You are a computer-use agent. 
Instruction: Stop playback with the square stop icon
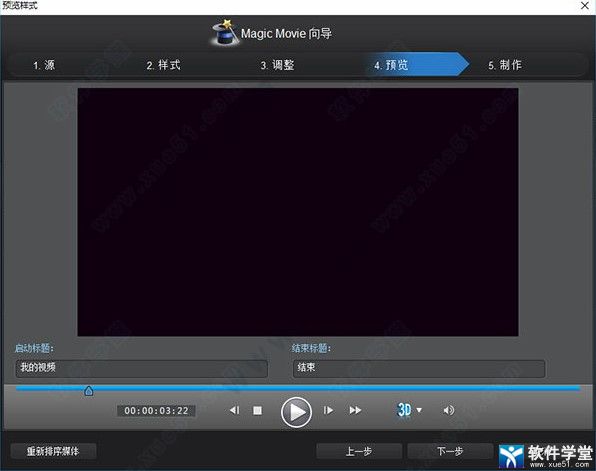[x=257, y=411]
